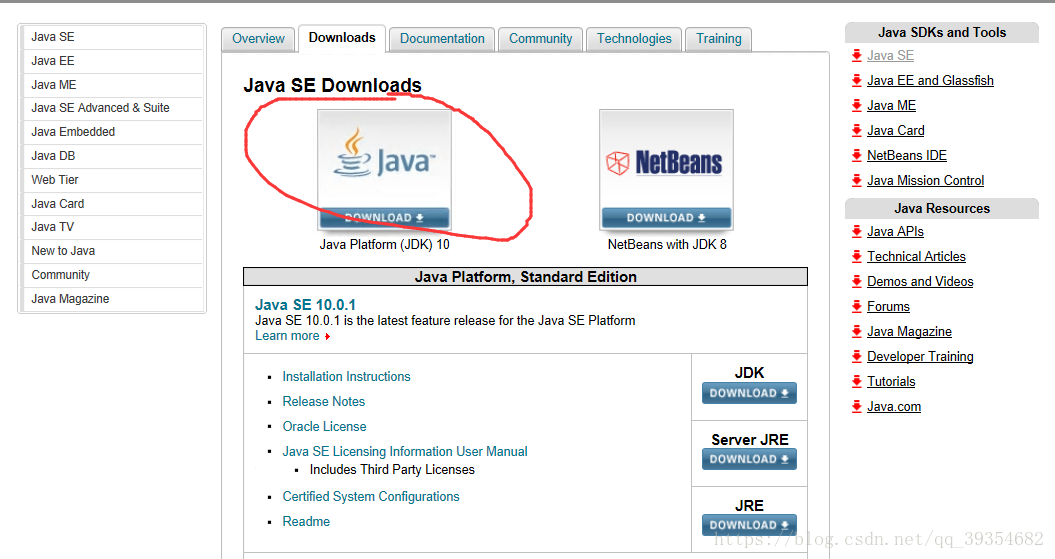
Task: Click the red arrow icon beside Demos and Videos
Action: (857, 281)
